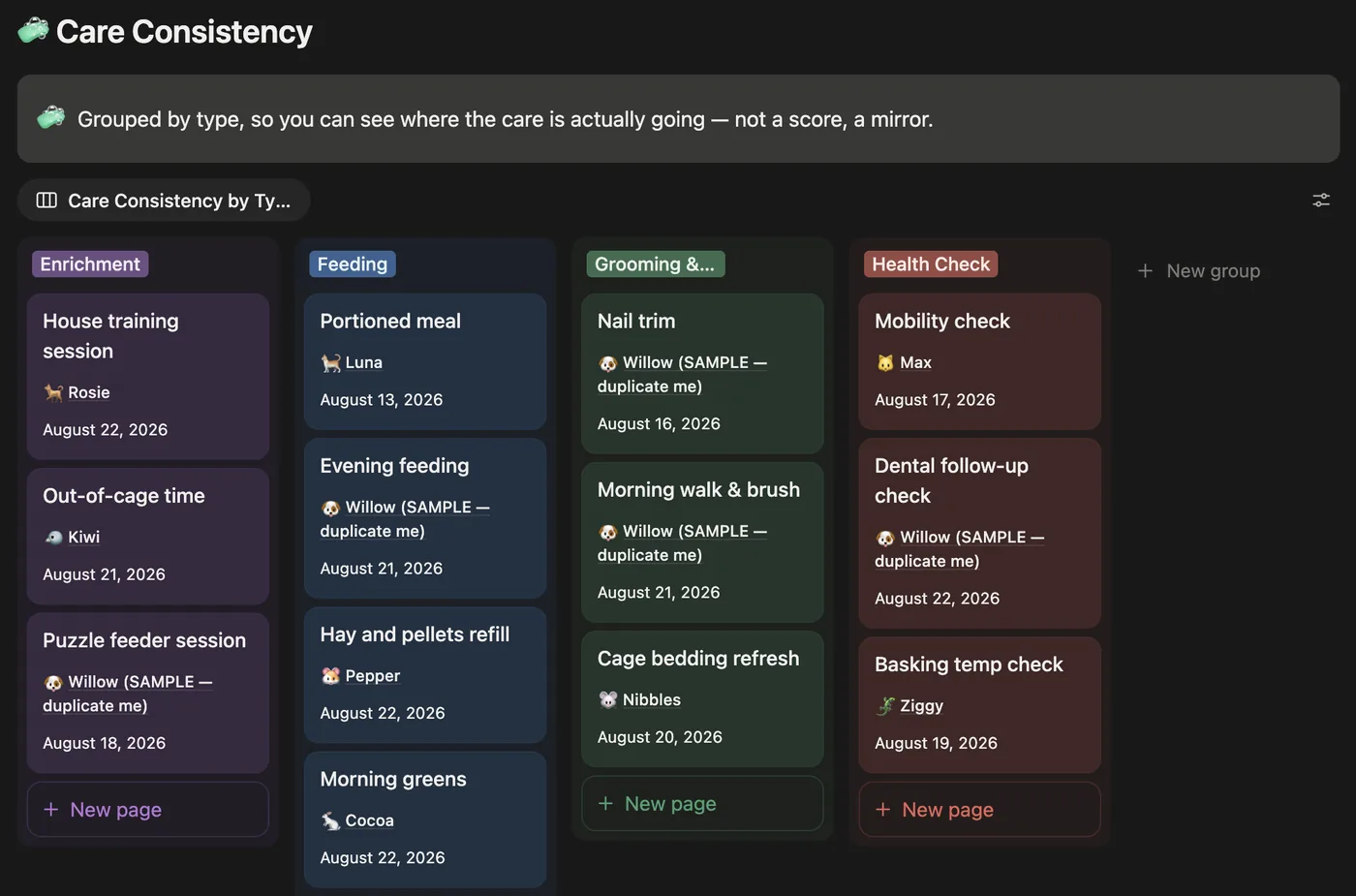The height and width of the screenshot is (896, 1356).
Task: Open the 'Cage bedding refresh' card title
Action: [x=698, y=659]
